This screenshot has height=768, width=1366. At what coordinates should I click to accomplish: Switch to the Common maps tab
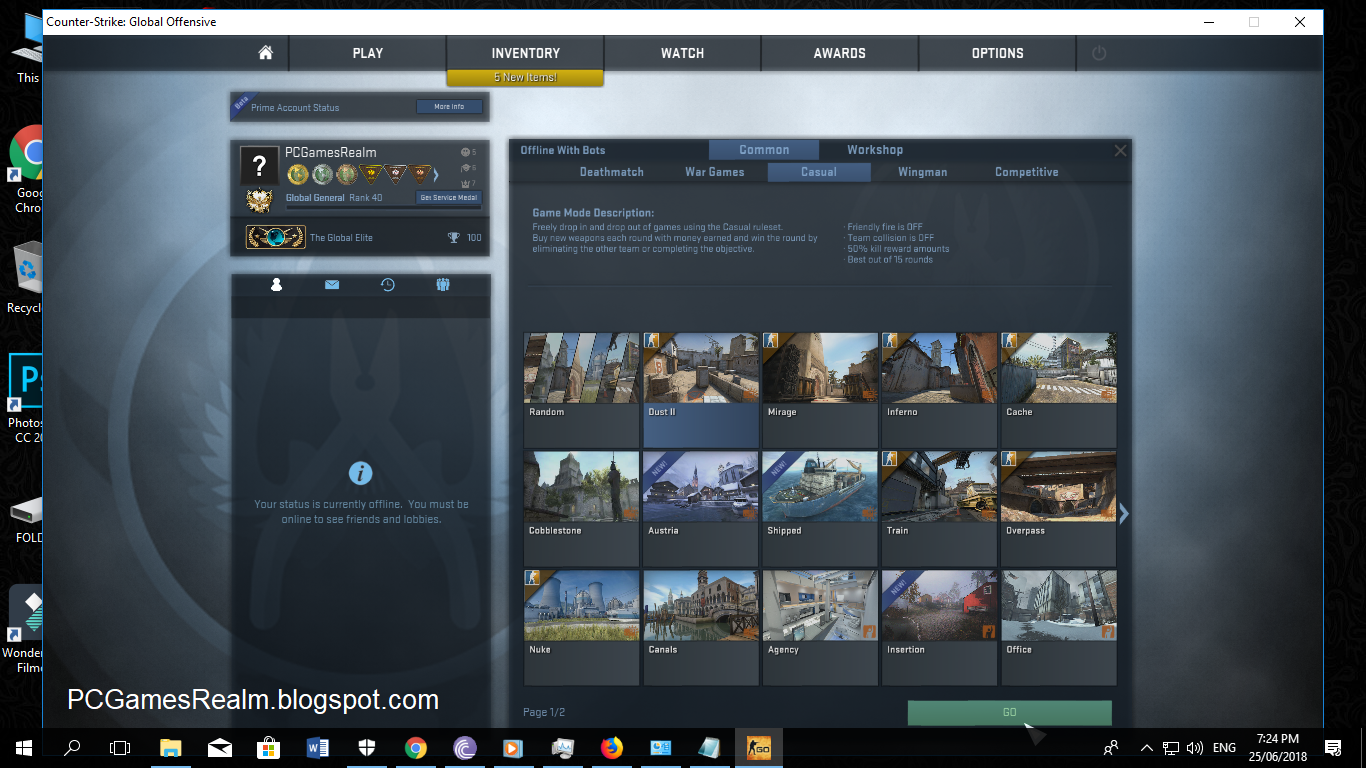(764, 150)
